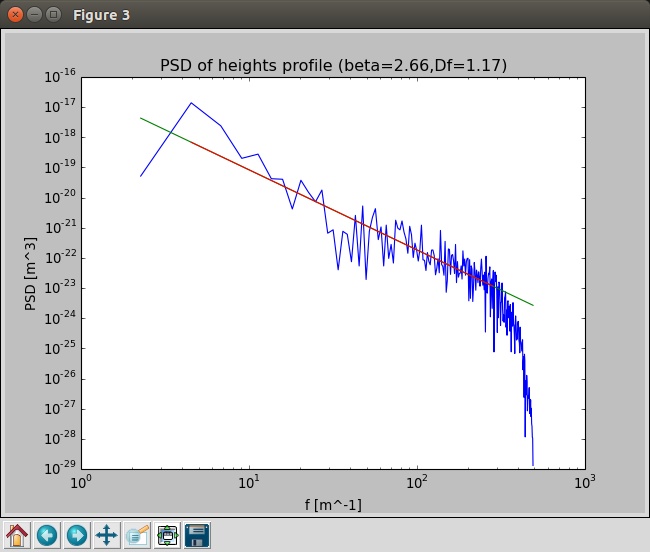The width and height of the screenshot is (650, 552).
Task: Click the 'Figure 3' window title text
Action: point(101,15)
